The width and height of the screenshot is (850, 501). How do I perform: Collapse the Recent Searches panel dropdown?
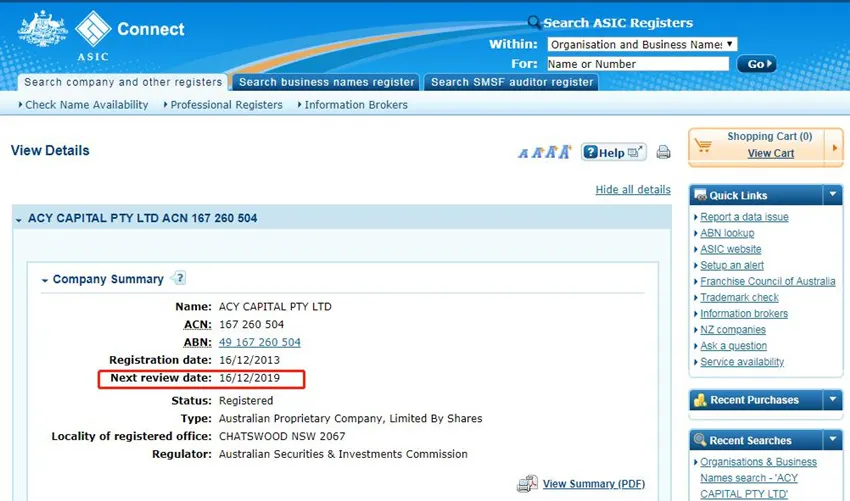pos(833,440)
